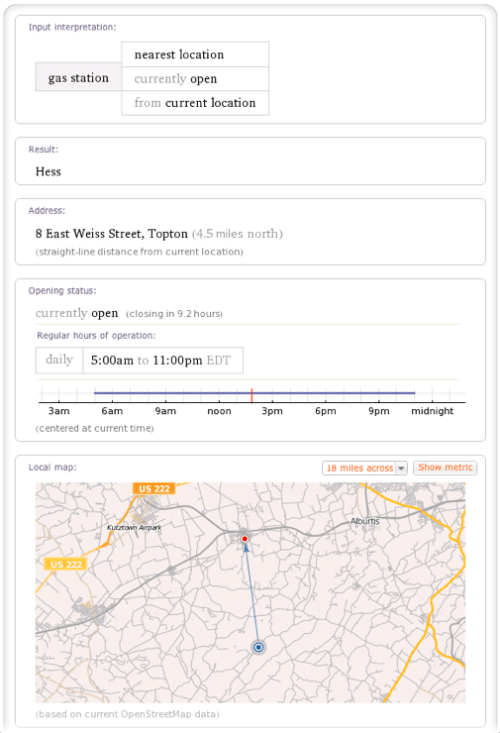Click the Show metric button
This screenshot has height=733, width=500.
(x=445, y=467)
